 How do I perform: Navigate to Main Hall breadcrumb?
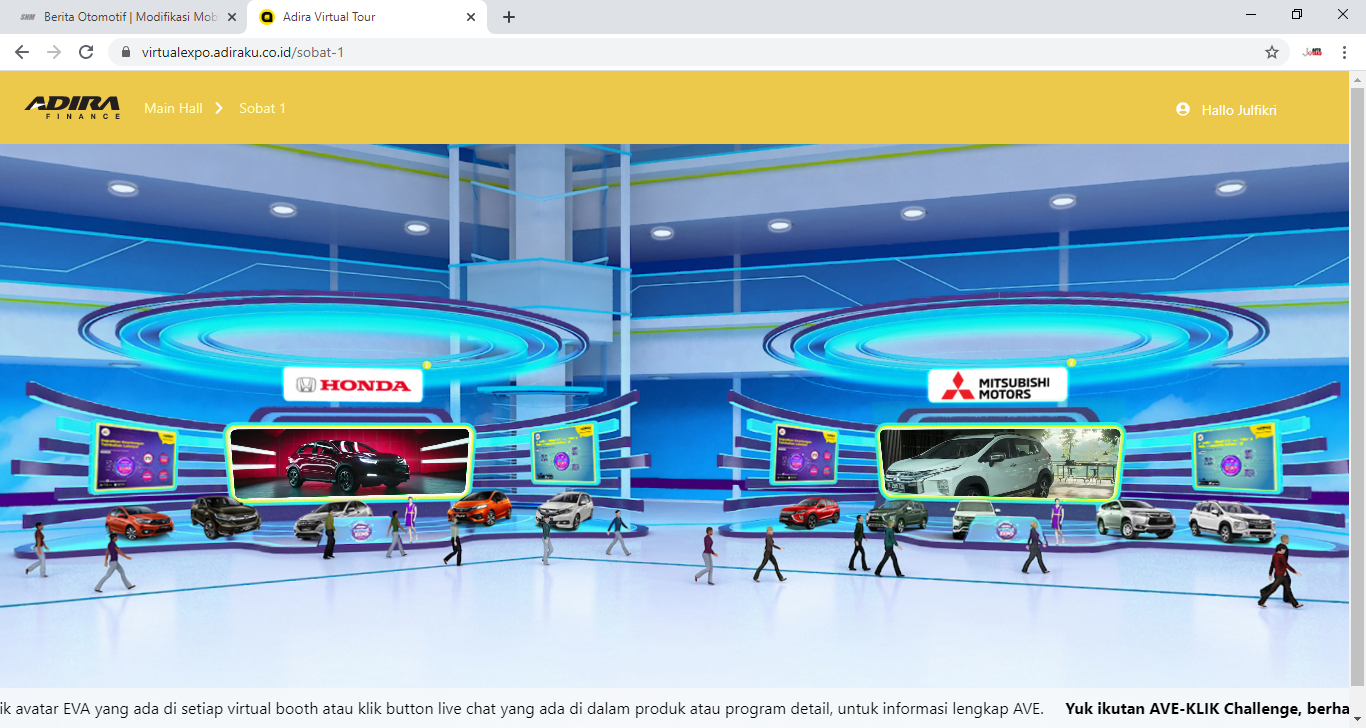point(173,108)
